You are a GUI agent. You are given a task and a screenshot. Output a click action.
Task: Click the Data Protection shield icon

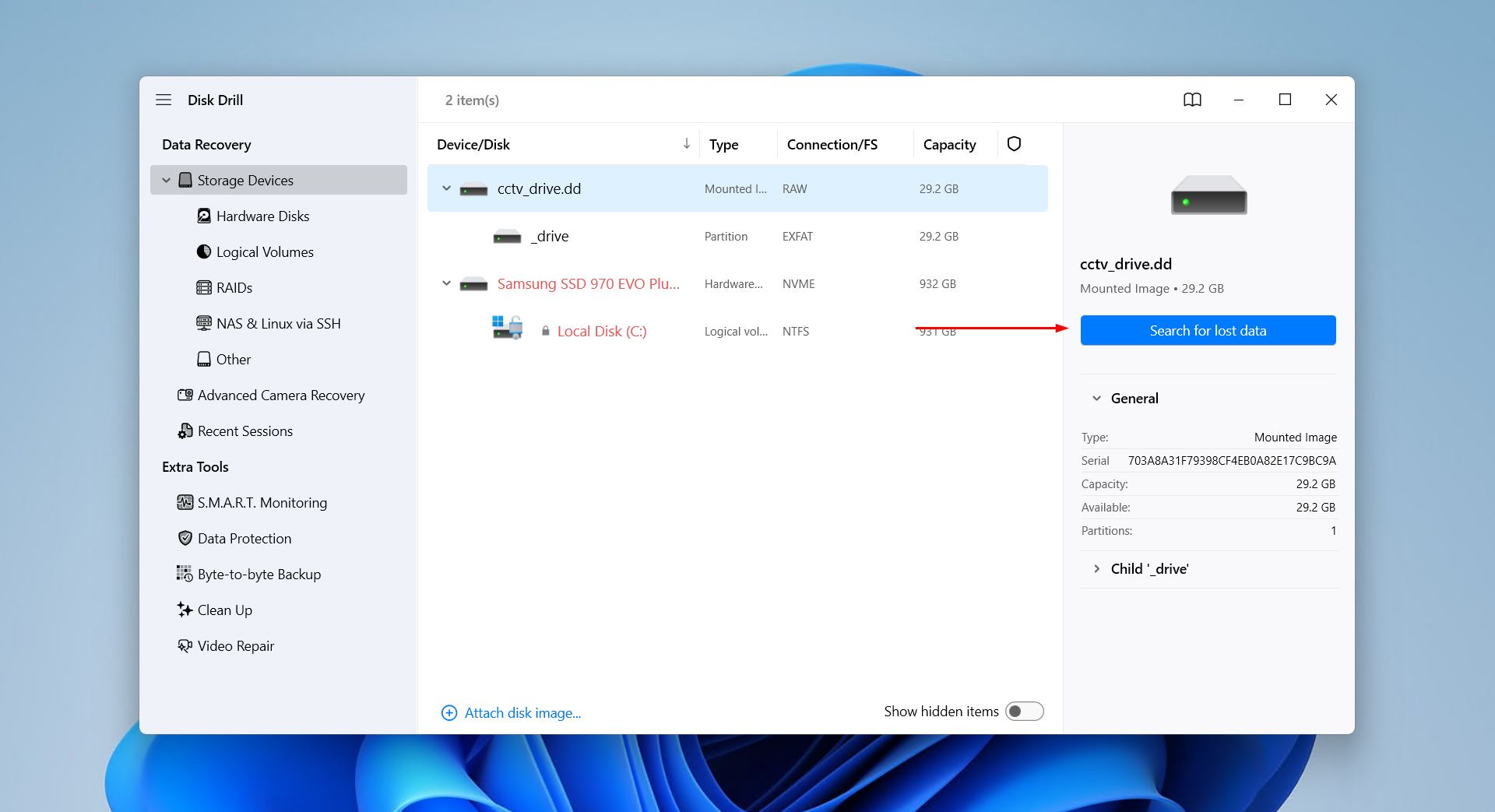[185, 538]
